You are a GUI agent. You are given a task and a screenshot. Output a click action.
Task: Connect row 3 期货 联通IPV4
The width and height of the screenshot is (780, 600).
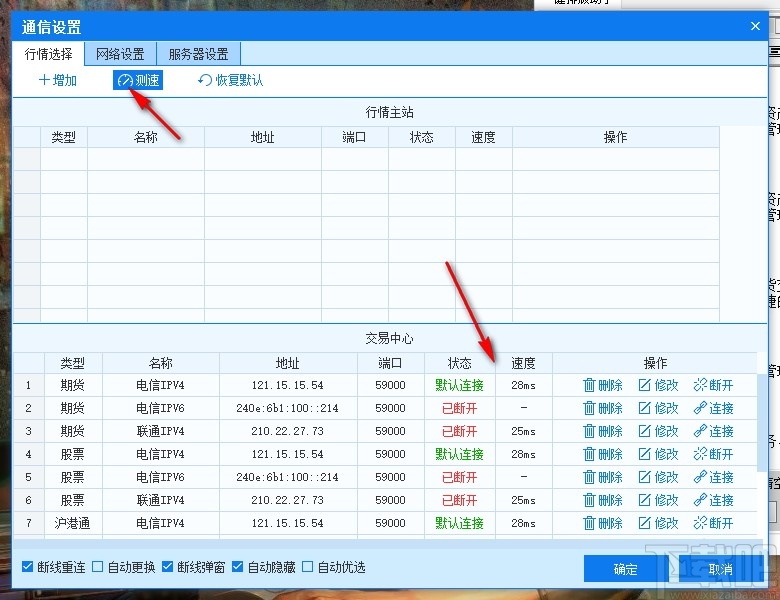(x=713, y=431)
